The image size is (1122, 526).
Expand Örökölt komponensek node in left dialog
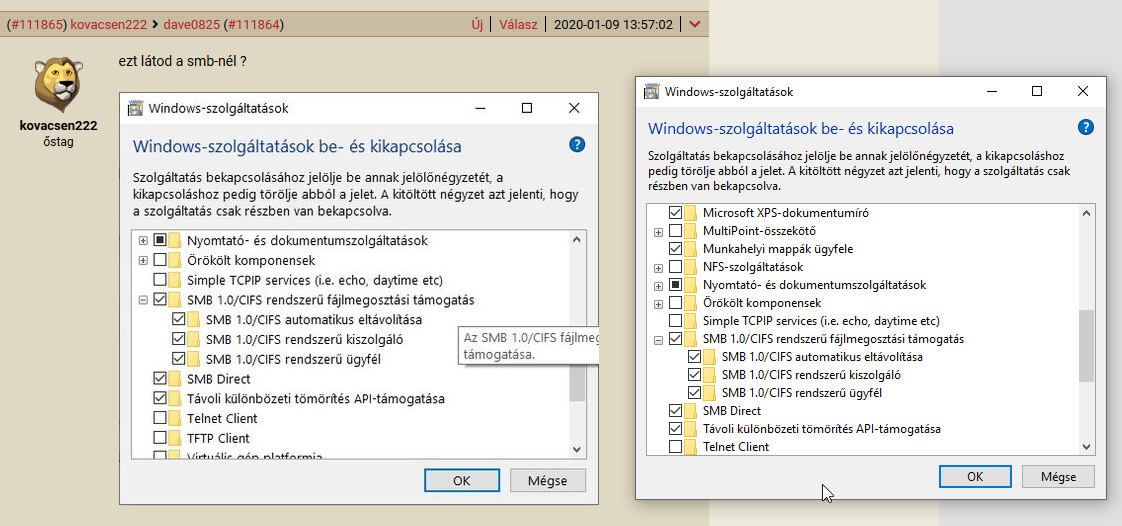(x=143, y=260)
